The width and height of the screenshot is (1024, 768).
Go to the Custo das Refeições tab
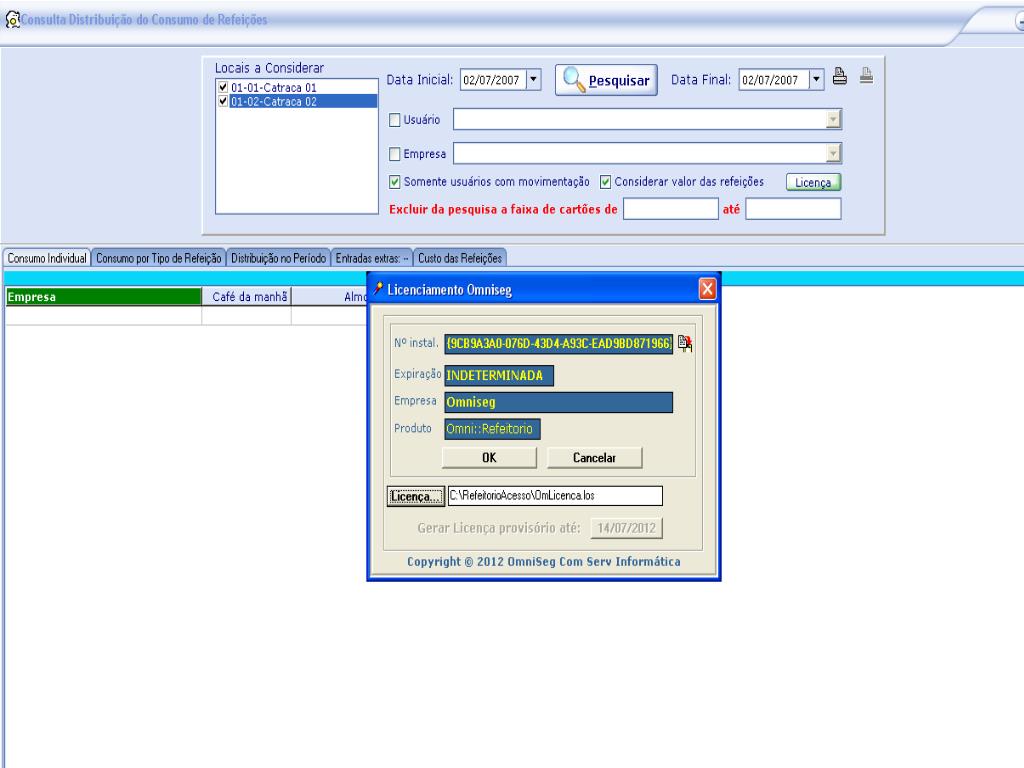(x=460, y=258)
